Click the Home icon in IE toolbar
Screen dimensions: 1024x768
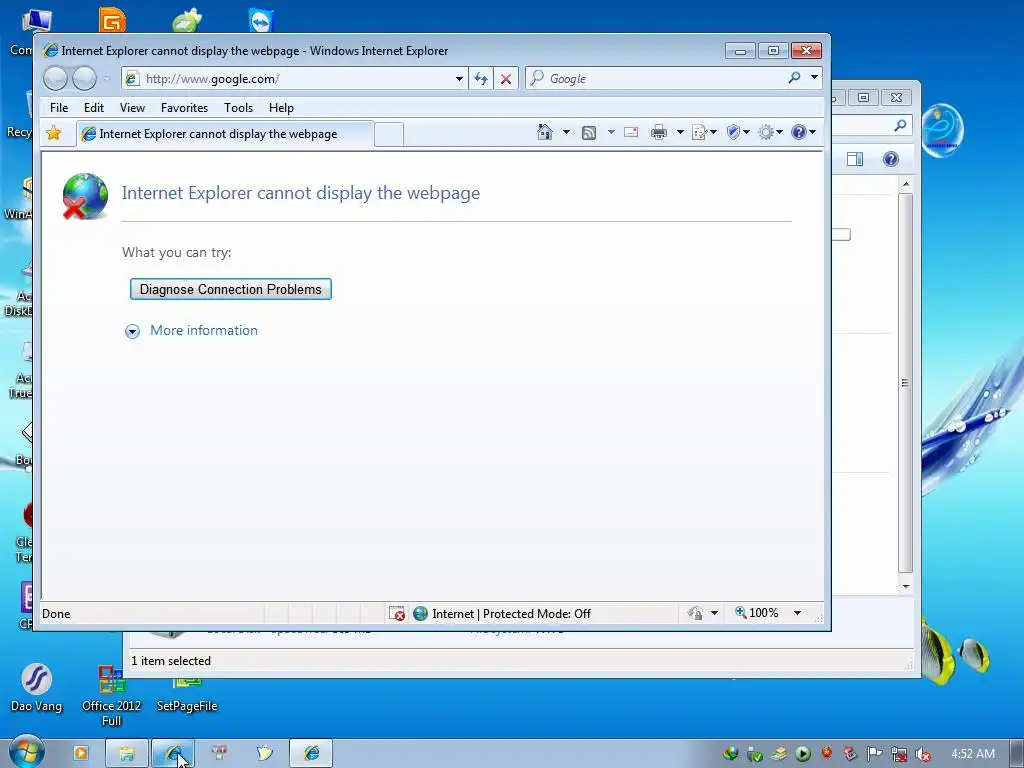(x=545, y=133)
